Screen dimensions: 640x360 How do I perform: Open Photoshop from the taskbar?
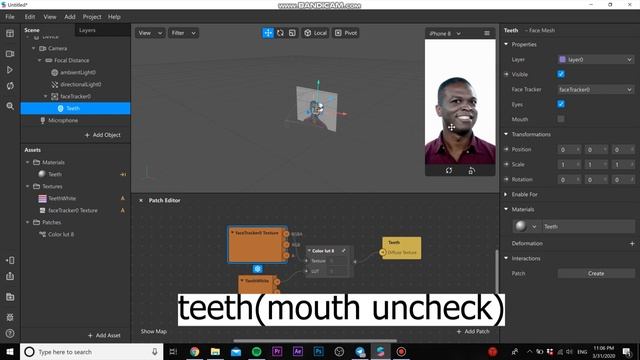click(x=318, y=351)
